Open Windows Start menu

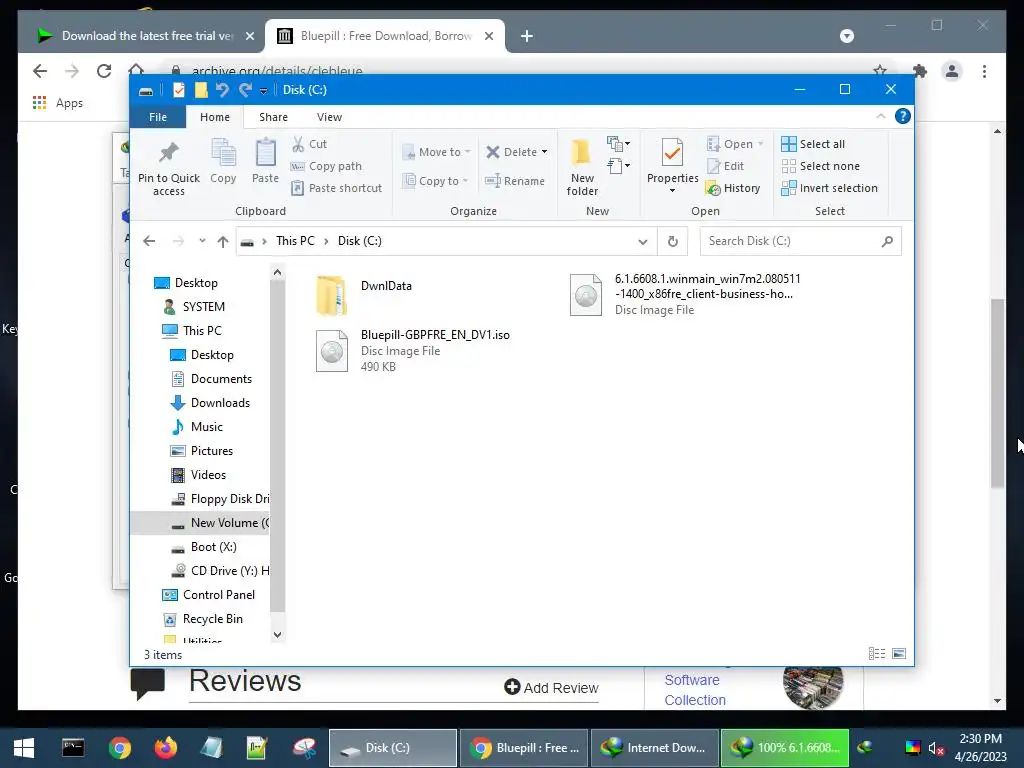[x=24, y=748]
